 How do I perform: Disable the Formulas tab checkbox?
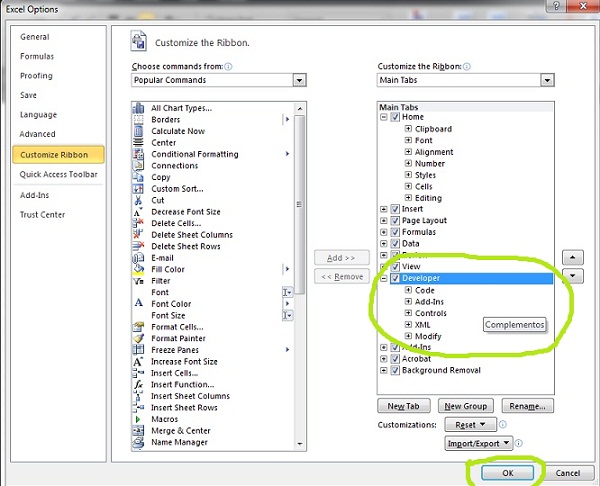click(x=395, y=232)
